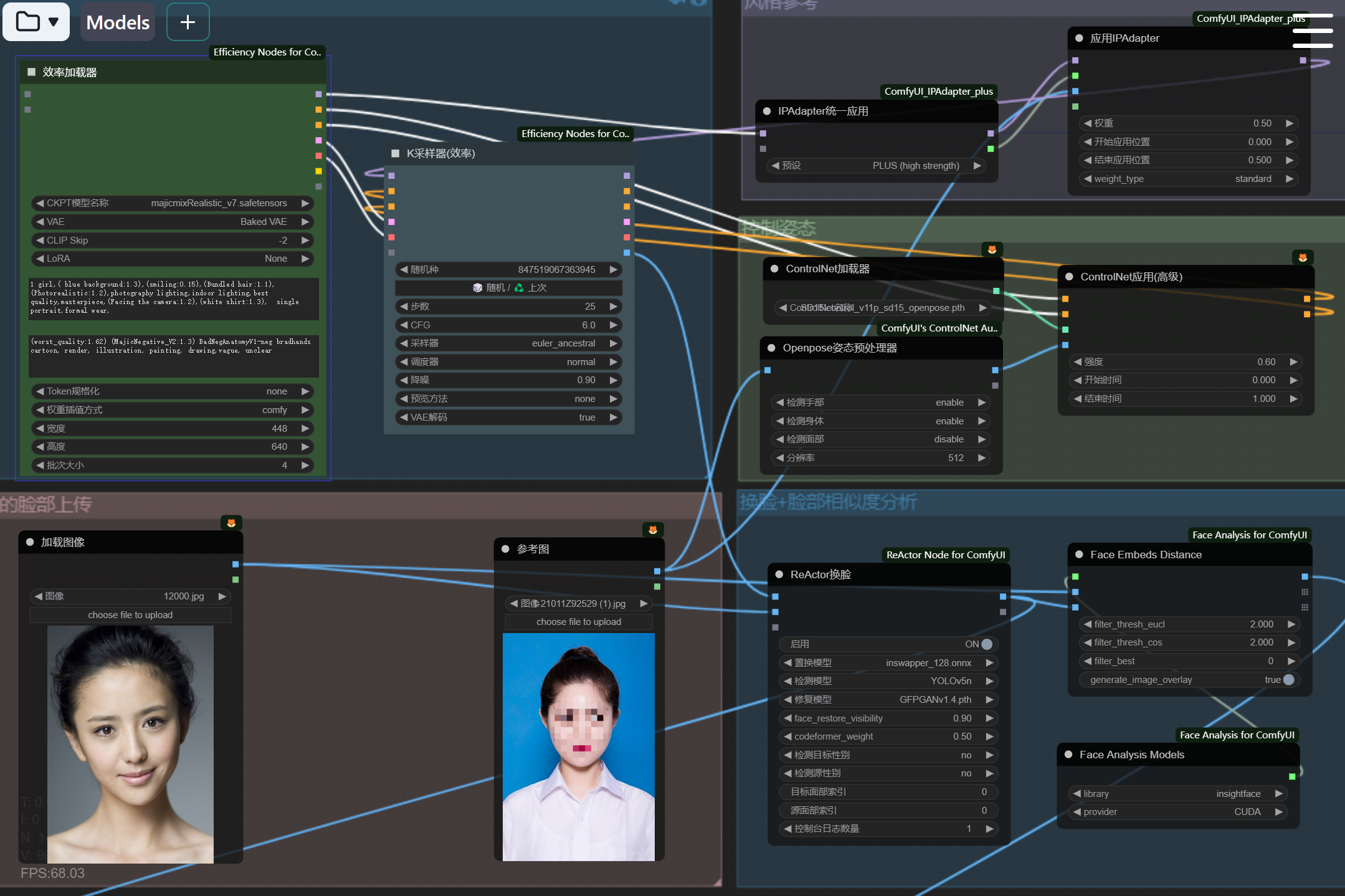This screenshot has height=896, width=1345.
Task: Toggle generate_image_overlay true switch
Action: 1288,680
